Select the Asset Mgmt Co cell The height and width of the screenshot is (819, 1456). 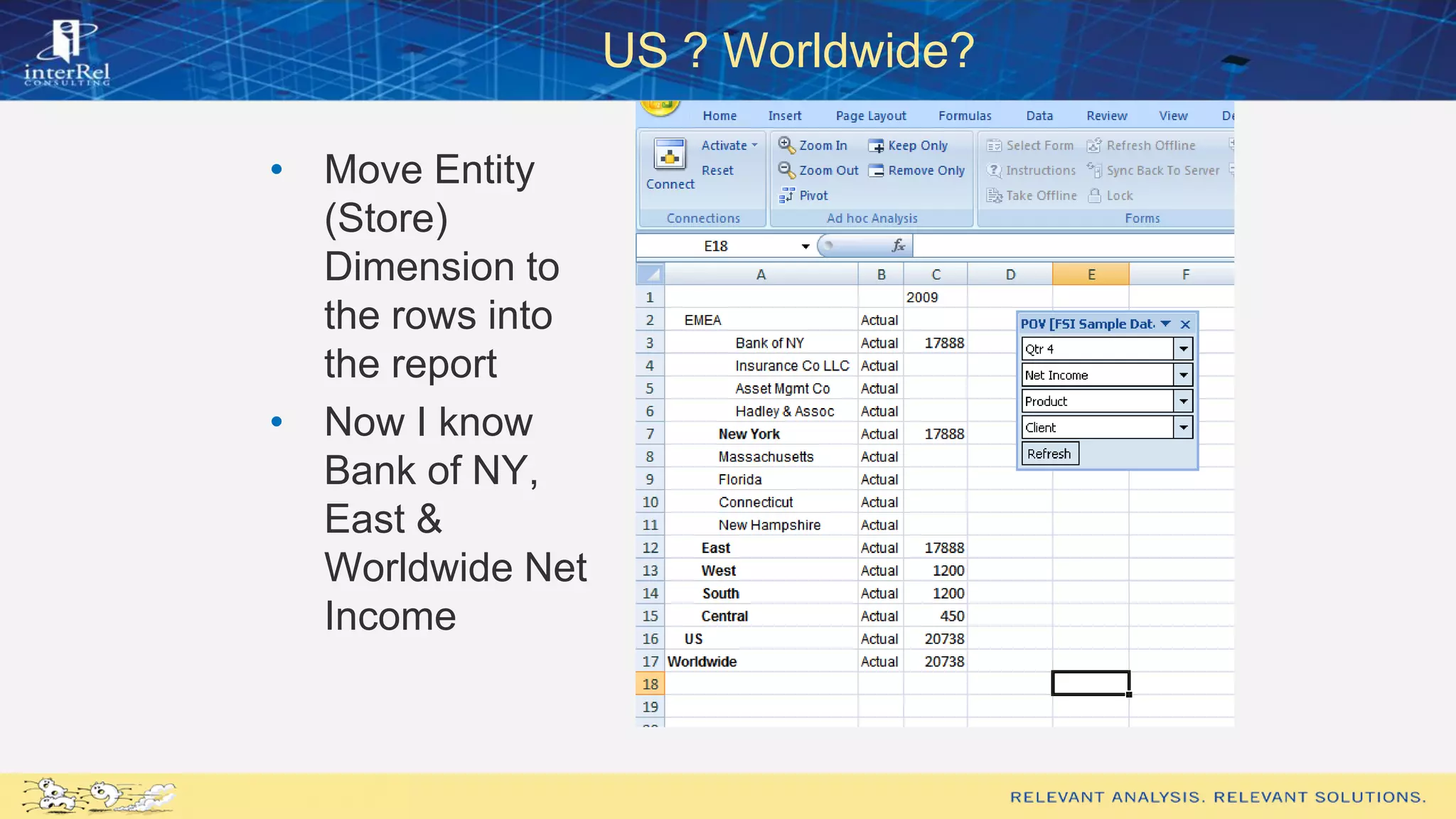tap(761, 388)
